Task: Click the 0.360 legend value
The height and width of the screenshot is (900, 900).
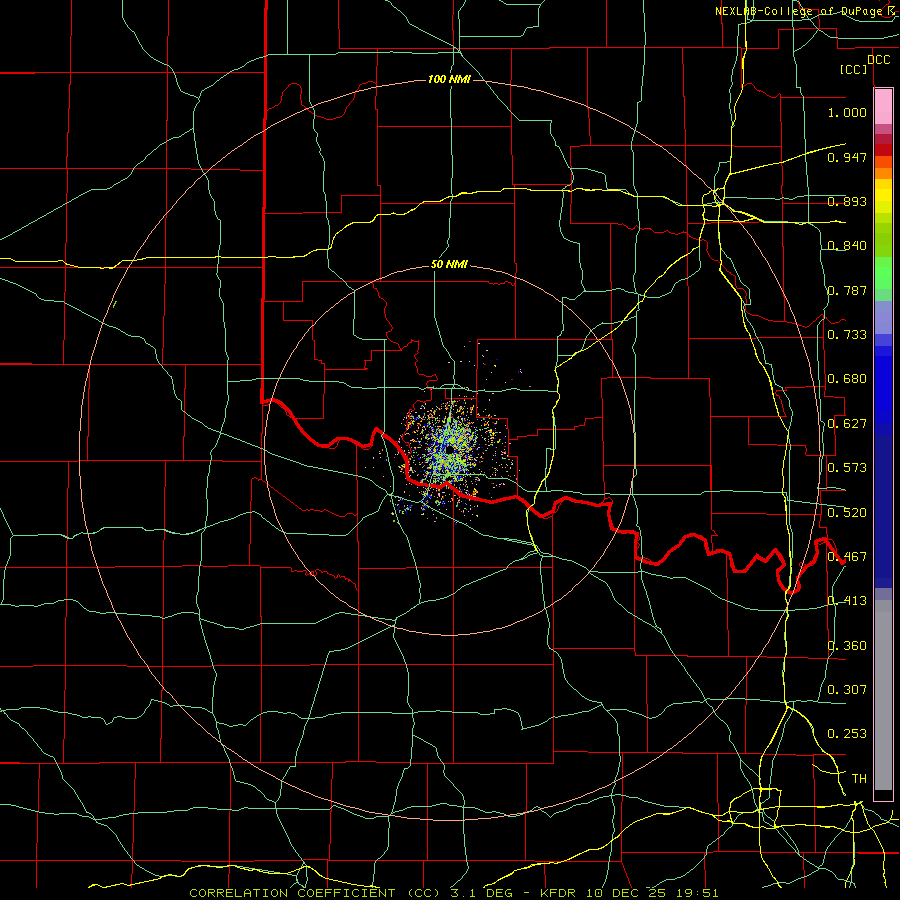Action: [x=847, y=646]
